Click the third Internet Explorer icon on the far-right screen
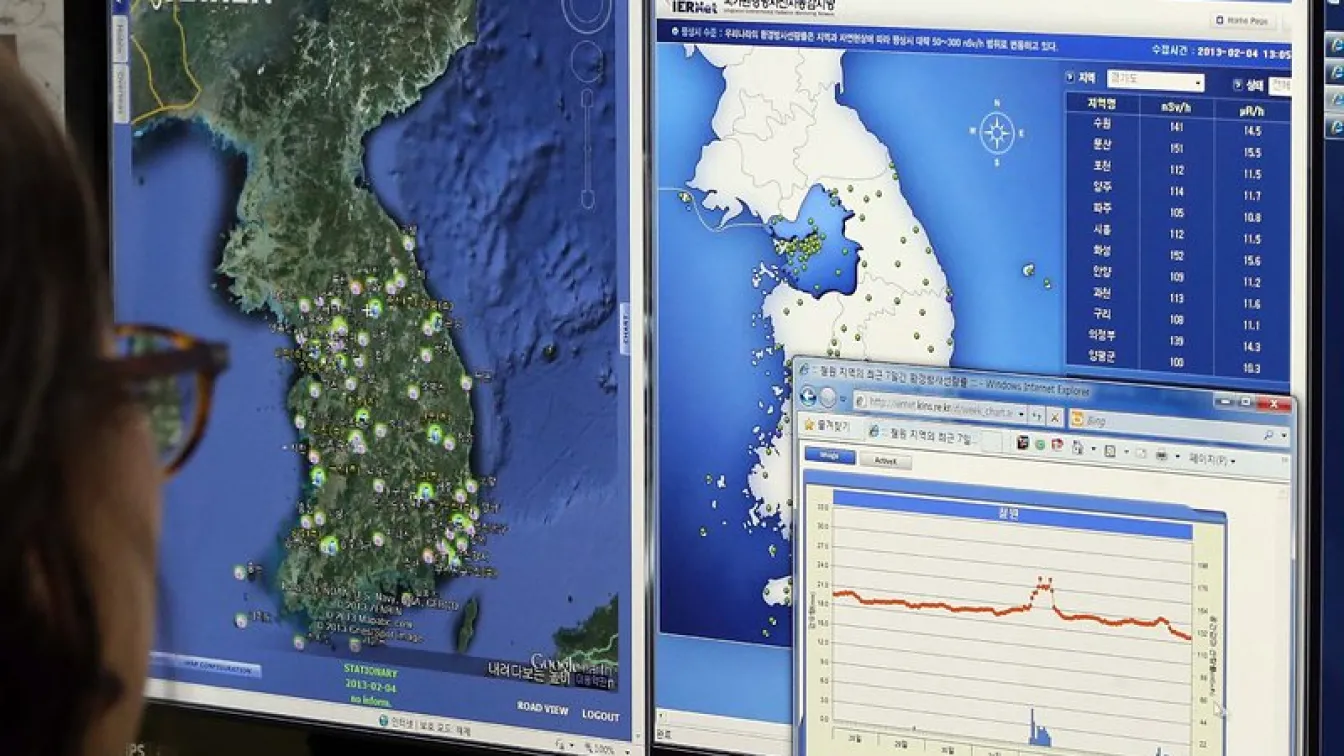Image resolution: width=1344 pixels, height=756 pixels. pos(1336,100)
